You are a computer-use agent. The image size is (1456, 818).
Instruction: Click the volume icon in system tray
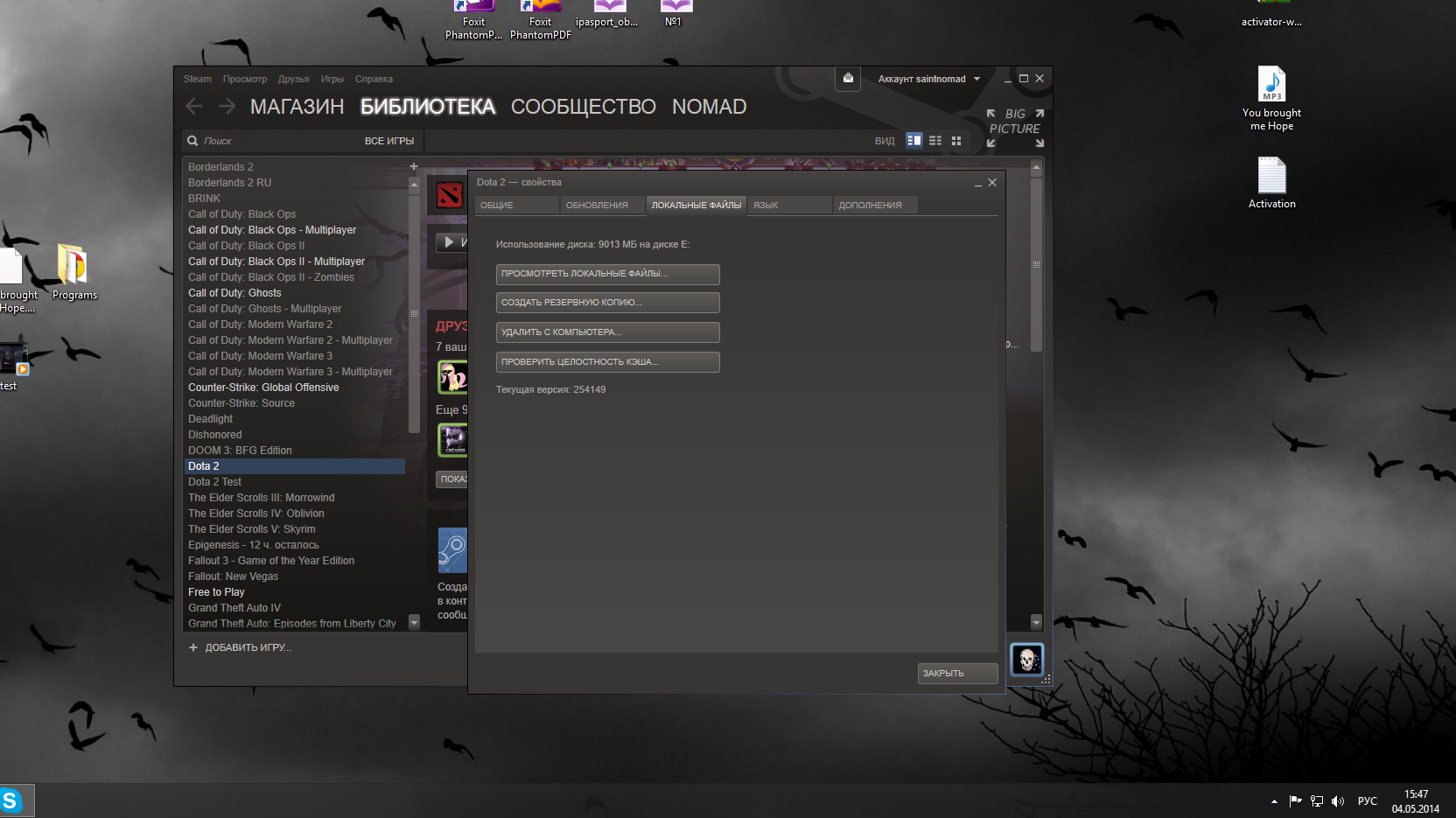[x=1338, y=801]
